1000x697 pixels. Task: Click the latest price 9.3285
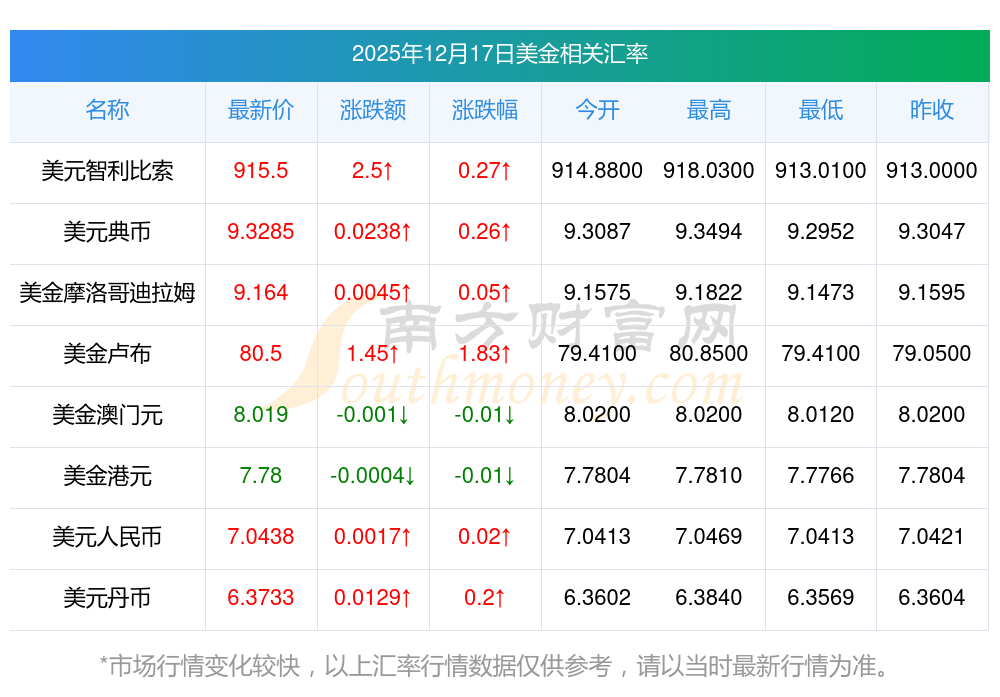(261, 231)
